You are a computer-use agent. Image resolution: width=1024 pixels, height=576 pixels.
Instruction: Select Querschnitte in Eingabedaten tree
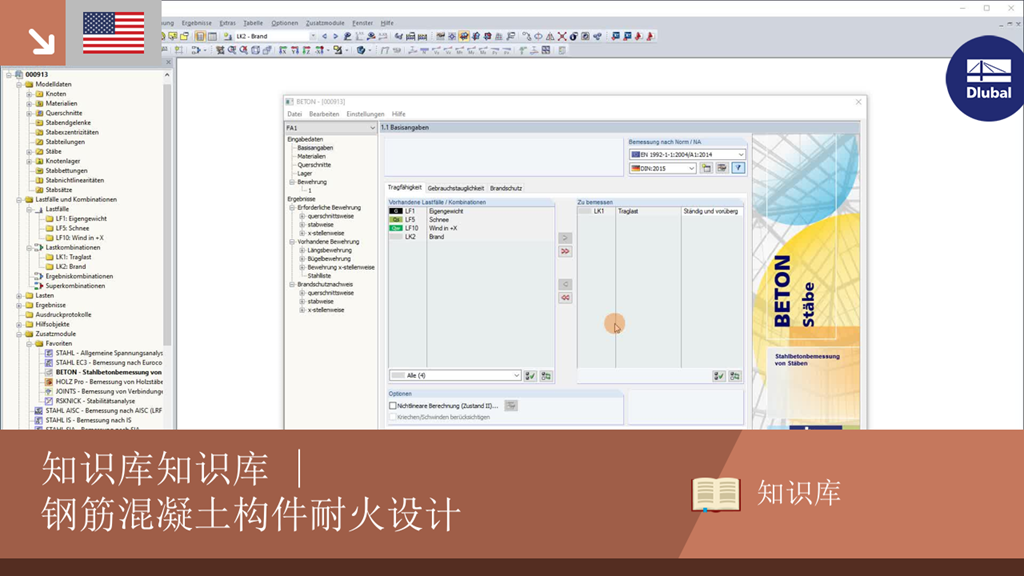[314, 165]
